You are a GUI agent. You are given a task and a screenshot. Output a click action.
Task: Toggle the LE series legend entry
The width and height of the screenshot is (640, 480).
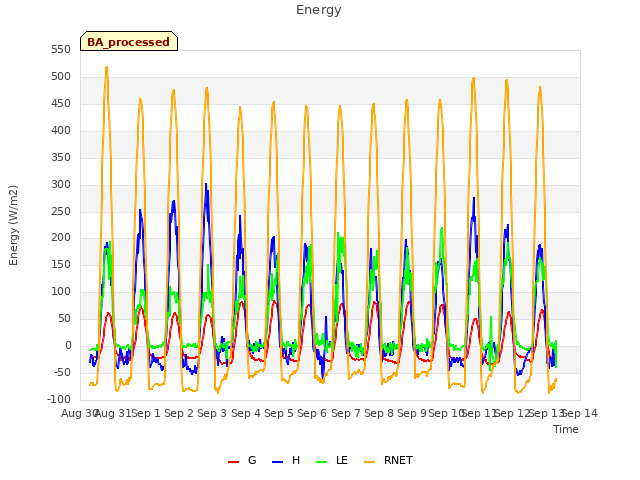click(x=332, y=460)
